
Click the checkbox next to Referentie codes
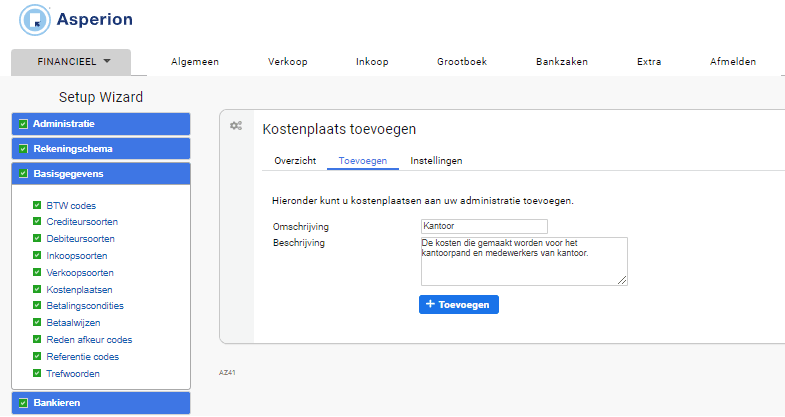coord(37,356)
